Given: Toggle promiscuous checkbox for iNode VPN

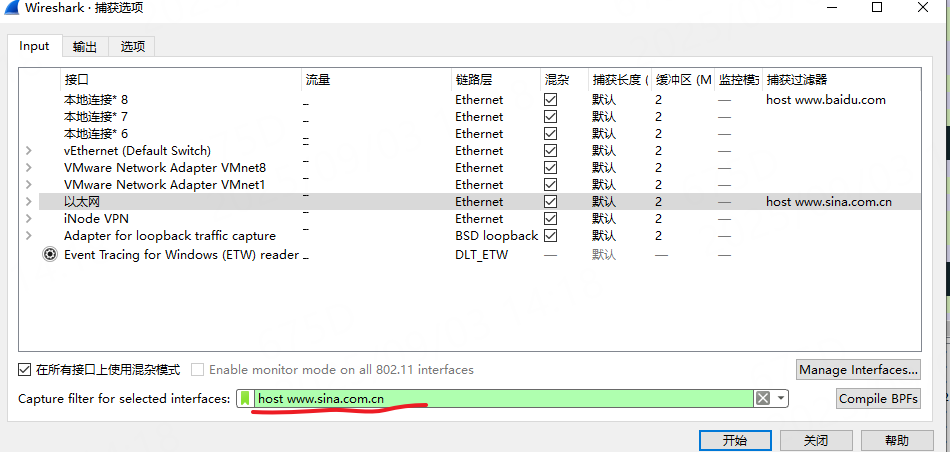Looking at the screenshot, I should 551,218.
